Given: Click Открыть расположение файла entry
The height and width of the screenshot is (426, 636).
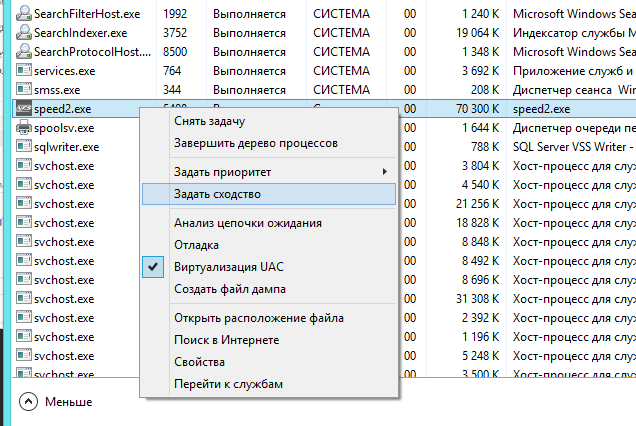Looking at the screenshot, I should pyautogui.click(x=259, y=318).
